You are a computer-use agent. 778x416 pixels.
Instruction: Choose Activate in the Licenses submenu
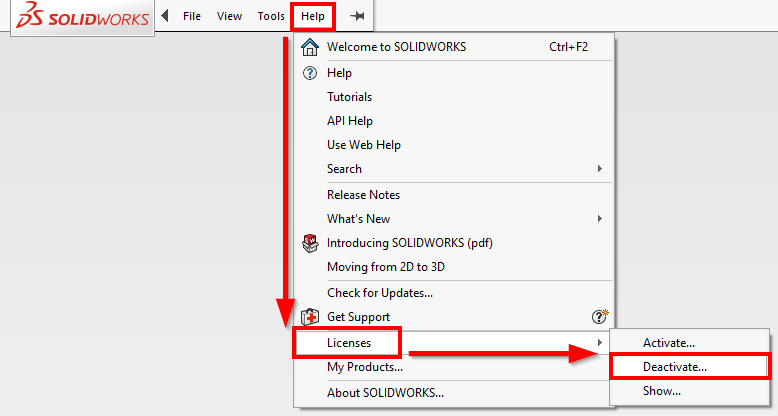[668, 343]
